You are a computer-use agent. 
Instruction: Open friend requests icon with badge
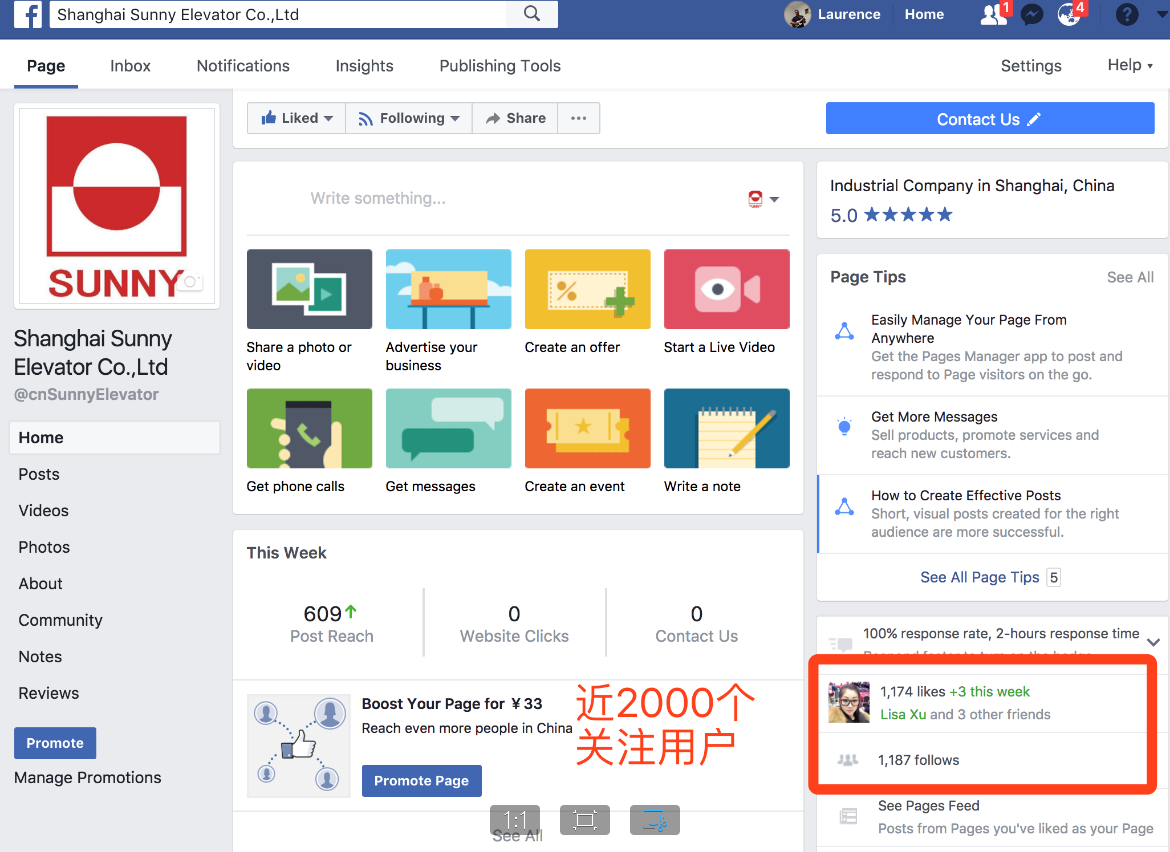coord(995,14)
